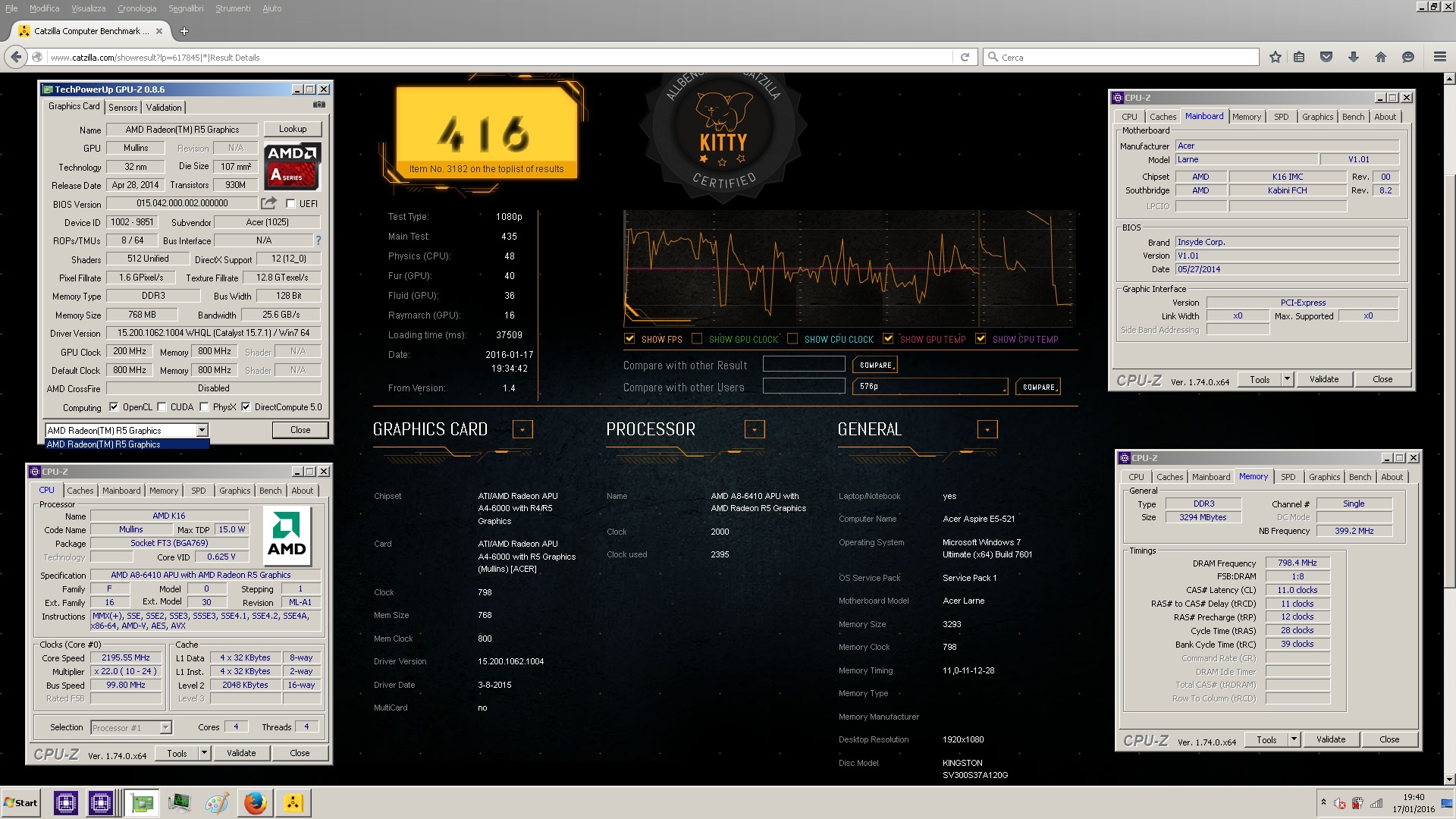Close the Catzilla Computer Benchmark tab
Viewport: 1456px width, 819px height.
pyautogui.click(x=159, y=31)
